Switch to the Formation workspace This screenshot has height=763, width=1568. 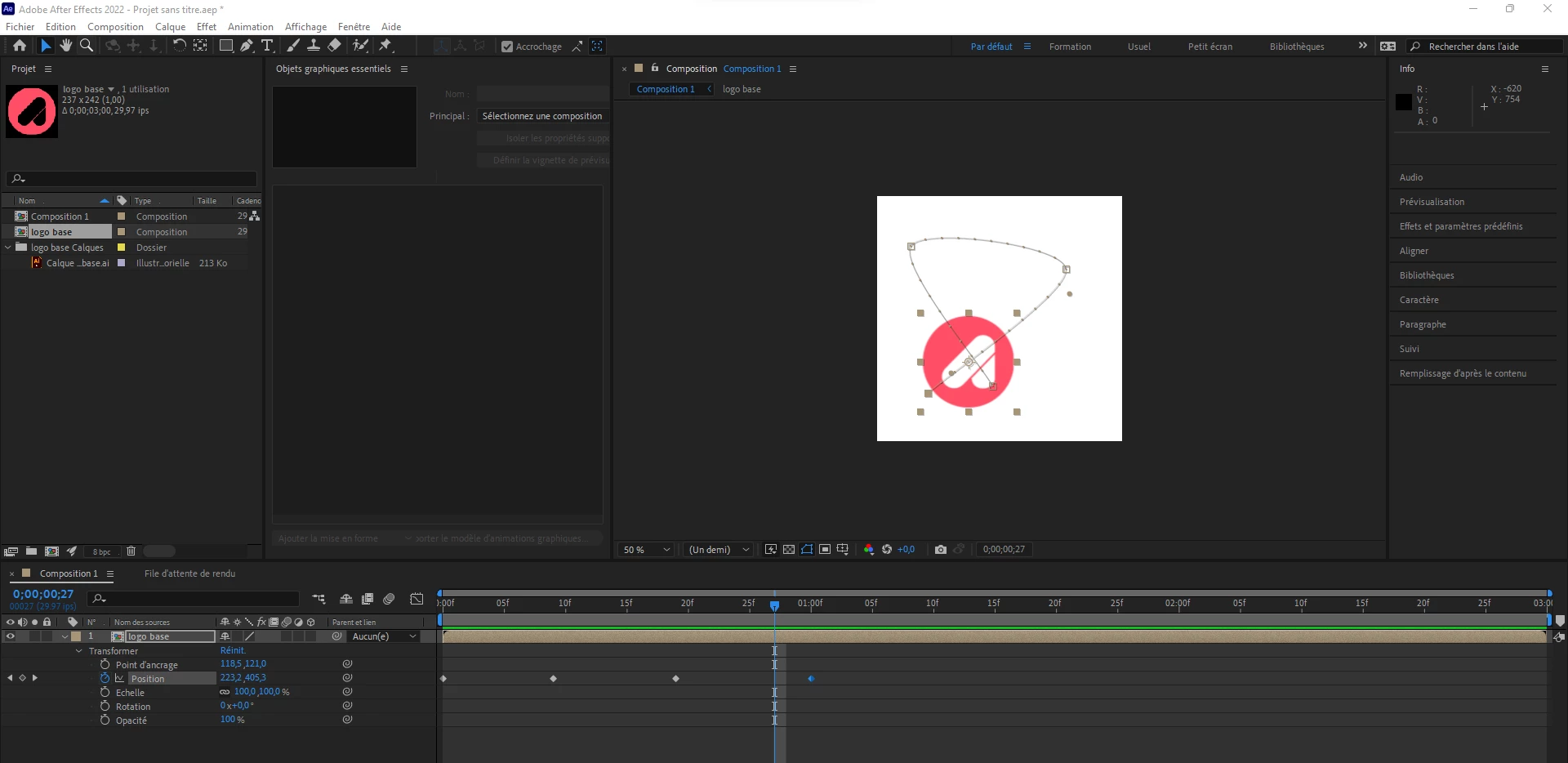1070,47
